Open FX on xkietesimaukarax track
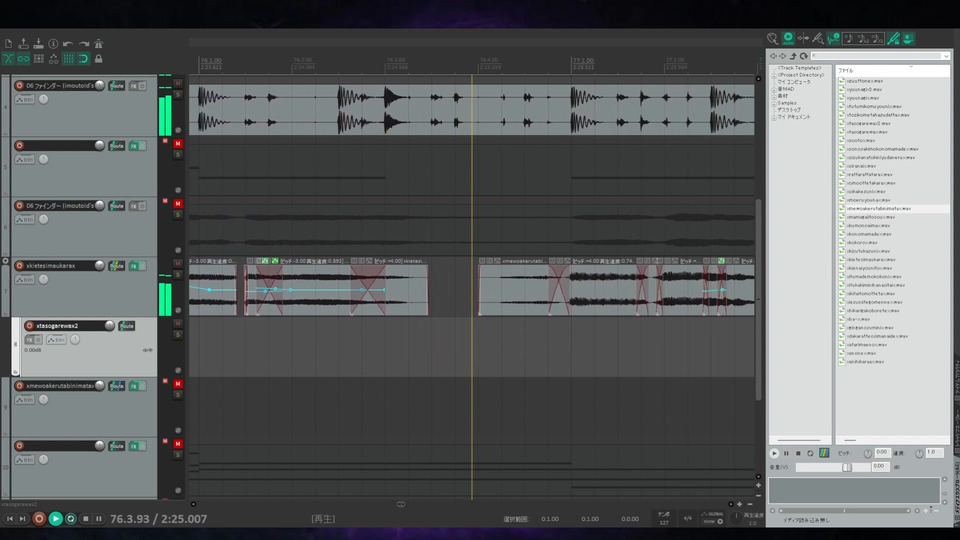This screenshot has height=540, width=960. coord(135,266)
